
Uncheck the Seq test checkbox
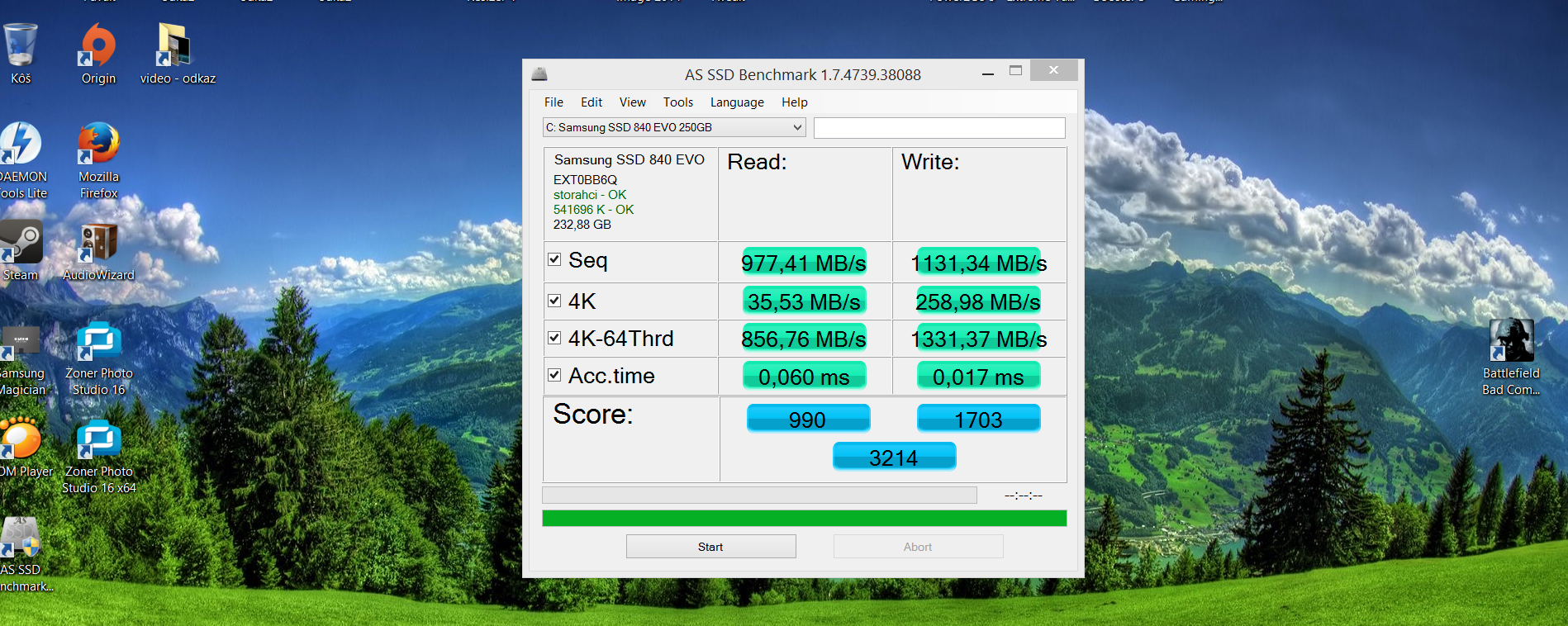tap(554, 259)
